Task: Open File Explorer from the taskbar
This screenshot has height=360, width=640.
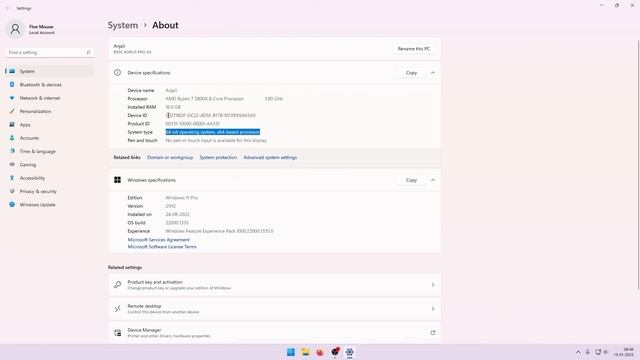Action: (305, 352)
